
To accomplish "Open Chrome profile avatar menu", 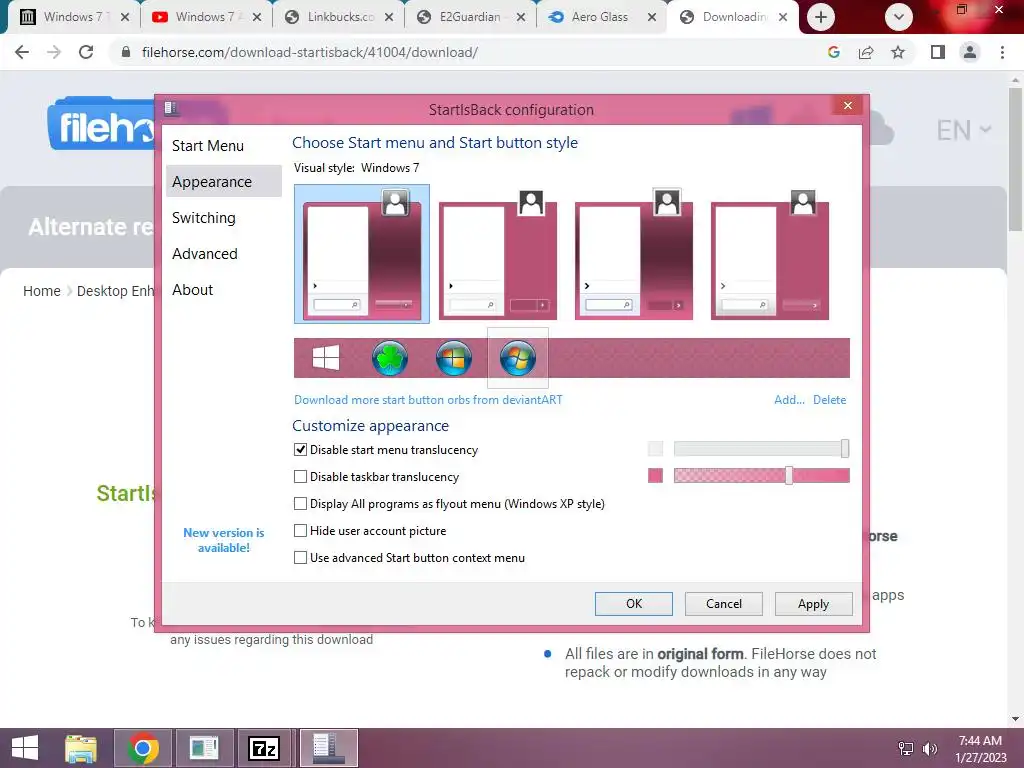I will click(x=970, y=52).
